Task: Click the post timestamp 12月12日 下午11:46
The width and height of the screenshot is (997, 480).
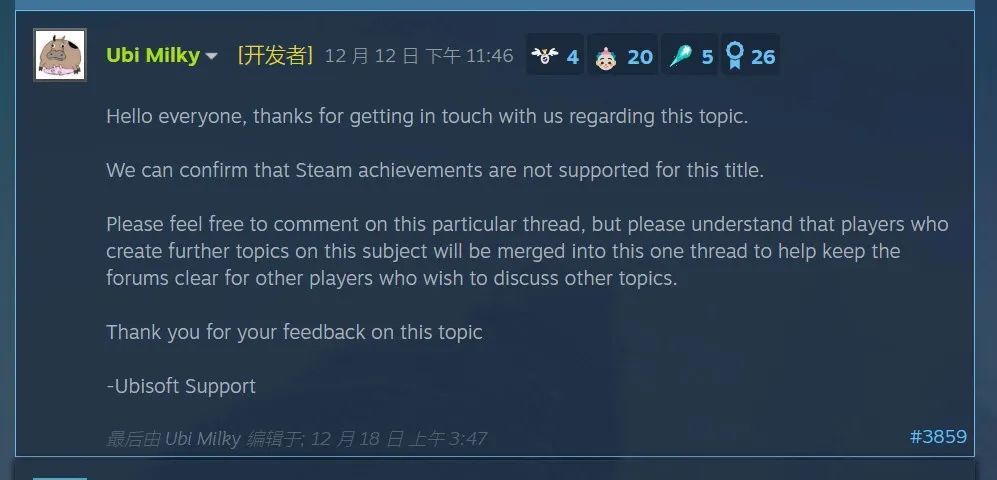Action: coord(419,56)
